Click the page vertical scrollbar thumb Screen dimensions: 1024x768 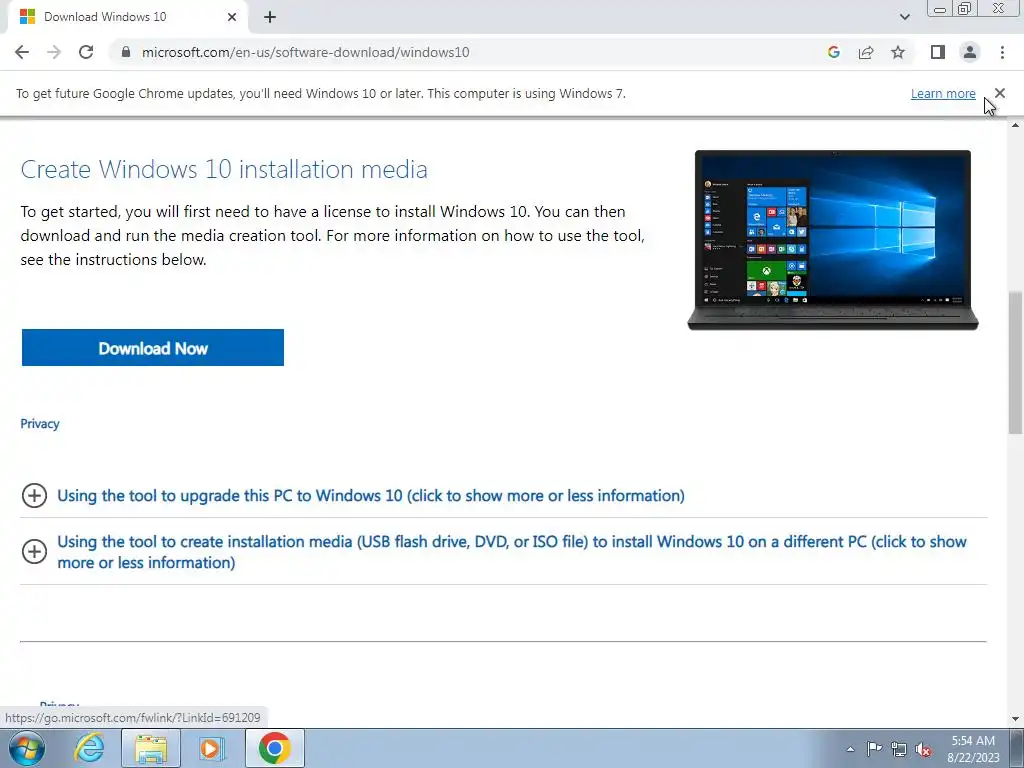coord(1015,362)
